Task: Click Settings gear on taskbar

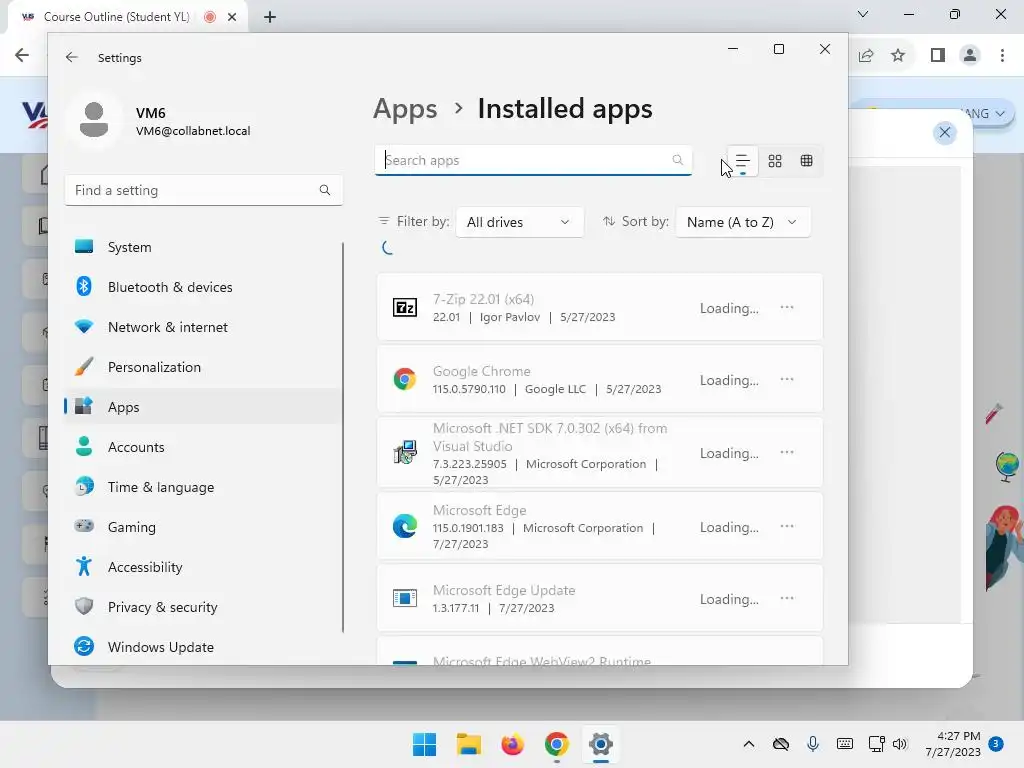Action: 601,744
